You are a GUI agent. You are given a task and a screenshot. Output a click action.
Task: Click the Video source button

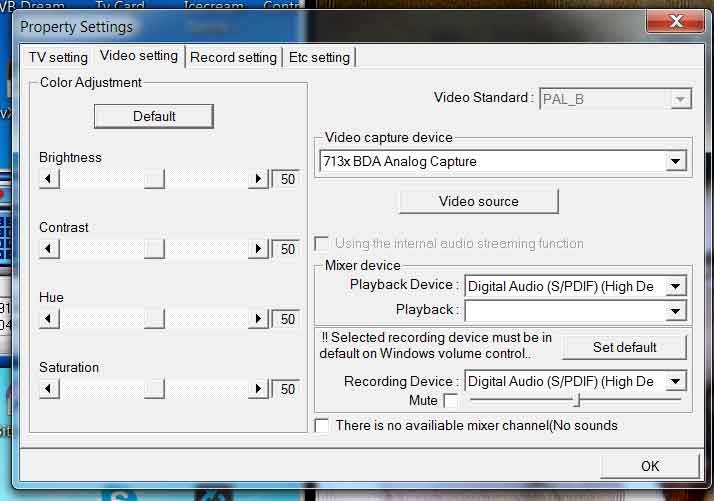pos(478,201)
